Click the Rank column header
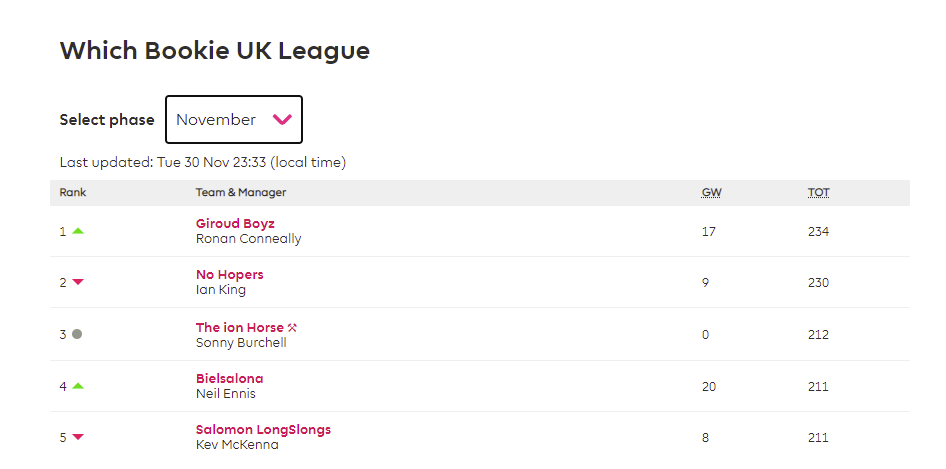The image size is (946, 469). pyautogui.click(x=73, y=193)
